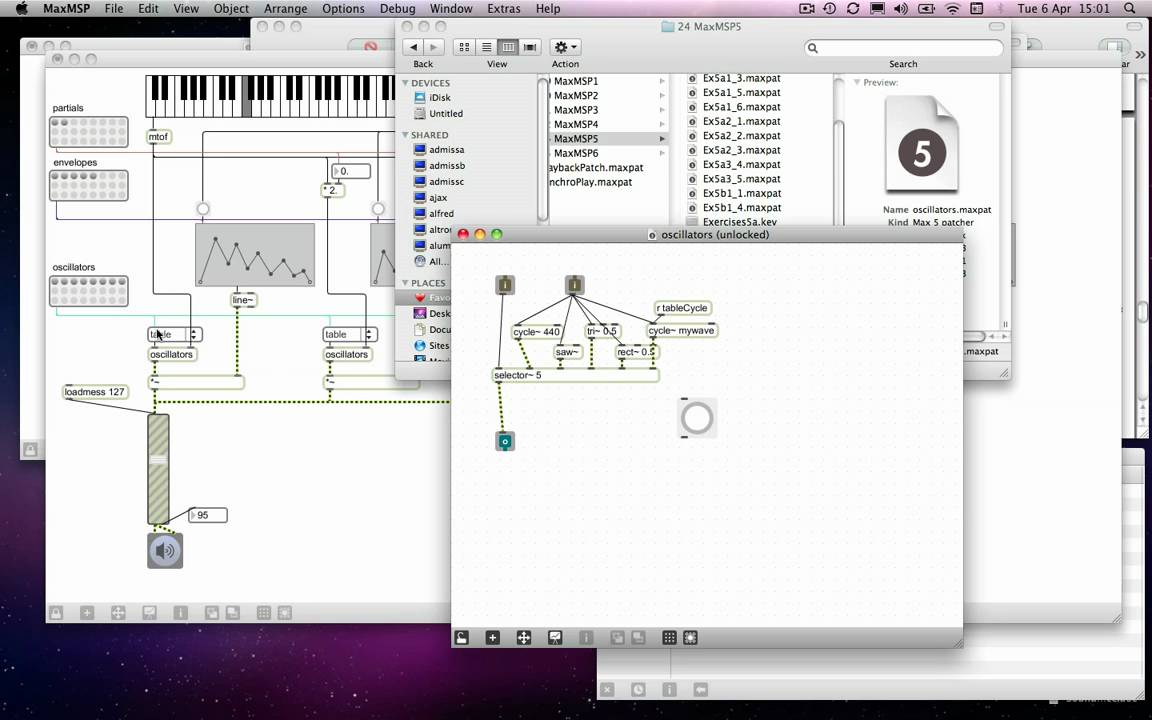The height and width of the screenshot is (720, 1152).
Task: Switch Finder to column view
Action: (508, 47)
